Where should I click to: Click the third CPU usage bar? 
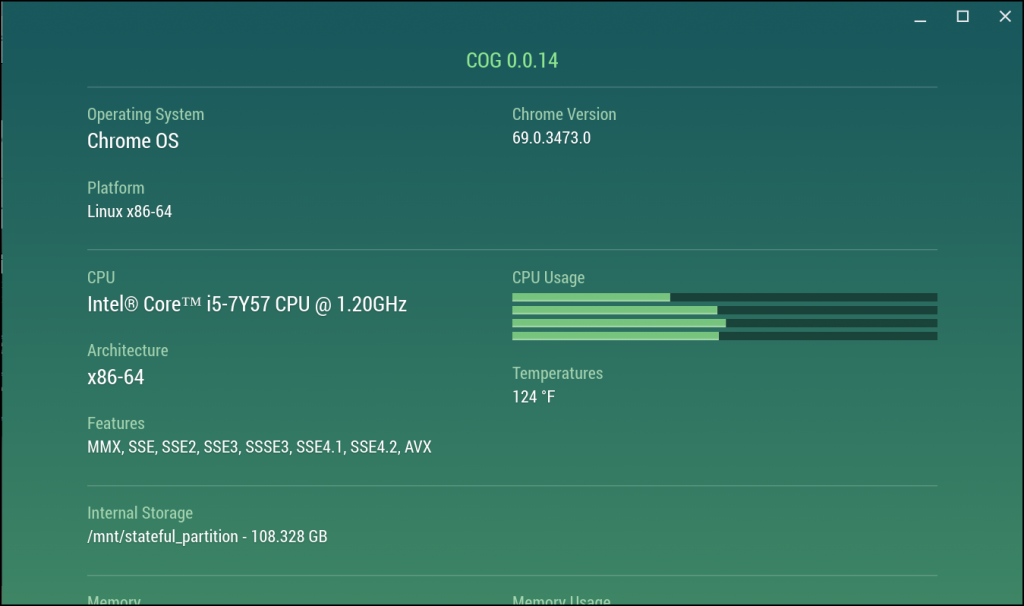(x=725, y=323)
